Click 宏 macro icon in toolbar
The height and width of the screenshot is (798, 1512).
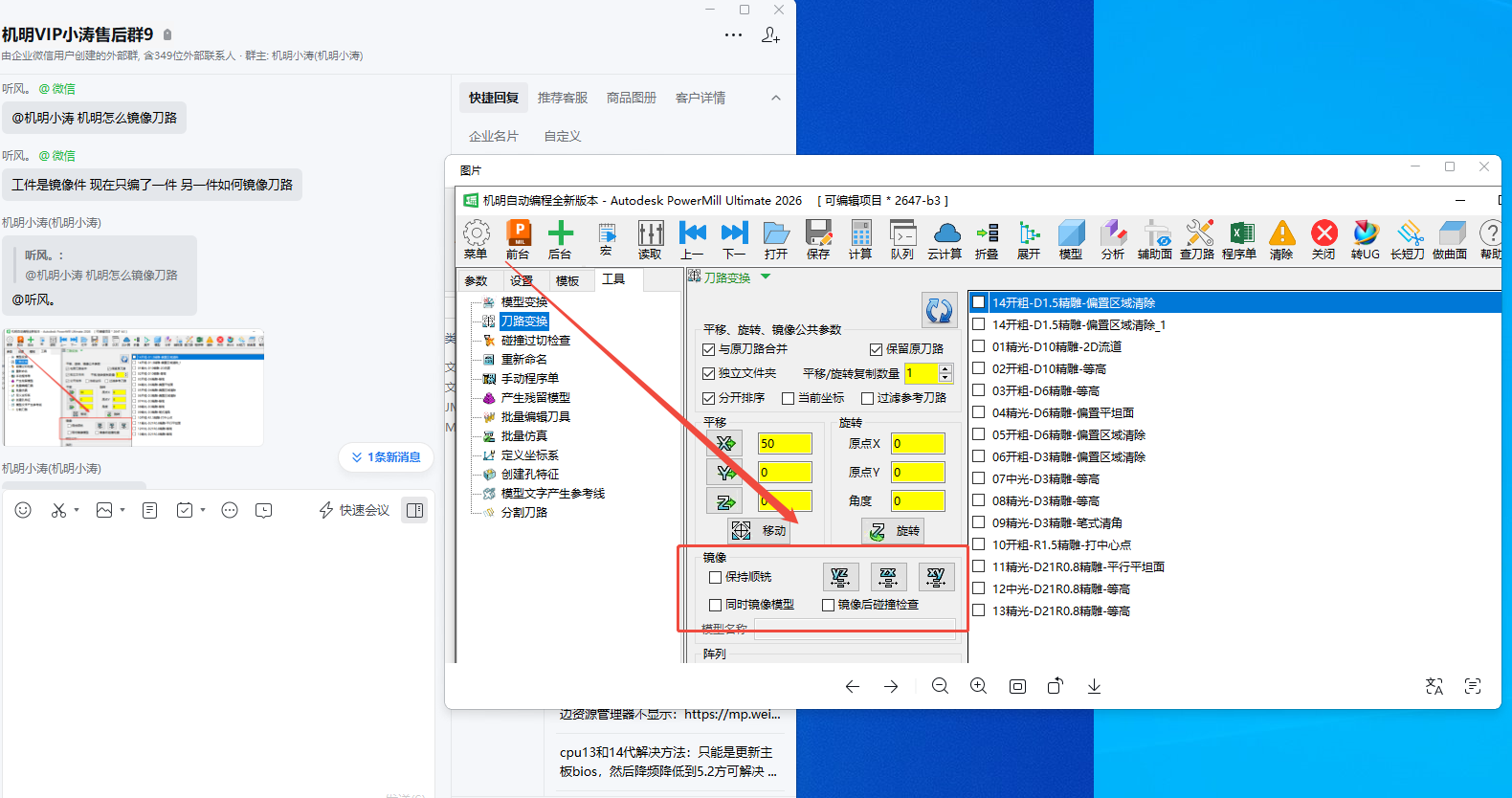pyautogui.click(x=606, y=239)
